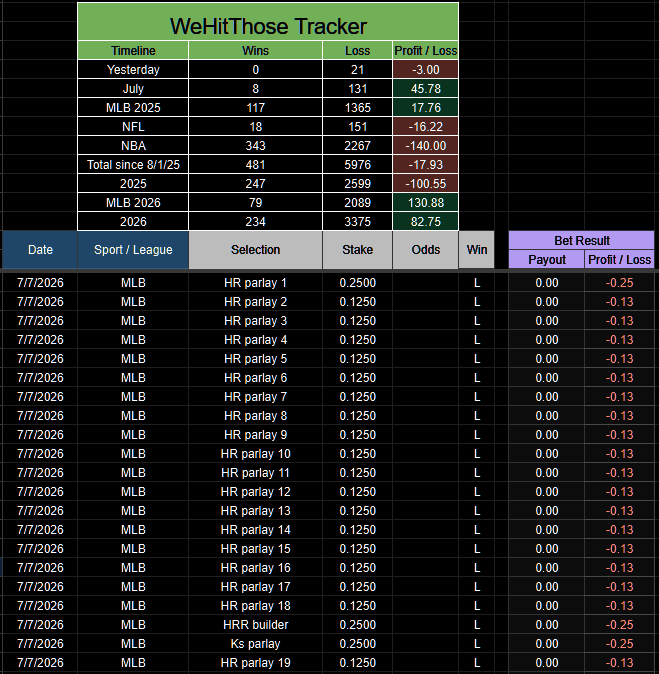Click the Stake column header
Screen dimensions: 659x674
click(357, 250)
